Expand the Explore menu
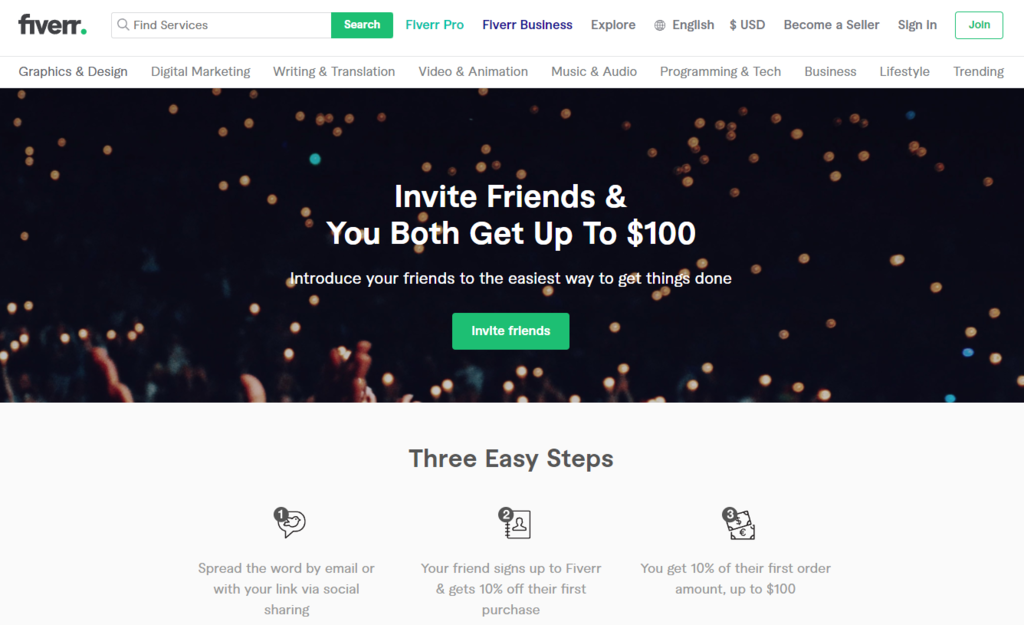1024x625 pixels. coord(613,24)
